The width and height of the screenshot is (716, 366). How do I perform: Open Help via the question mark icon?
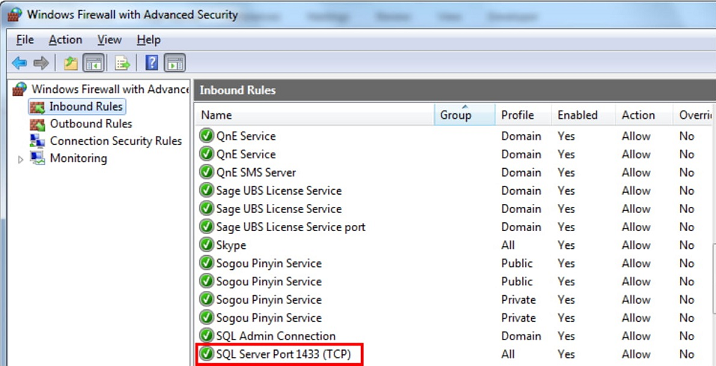coord(151,63)
